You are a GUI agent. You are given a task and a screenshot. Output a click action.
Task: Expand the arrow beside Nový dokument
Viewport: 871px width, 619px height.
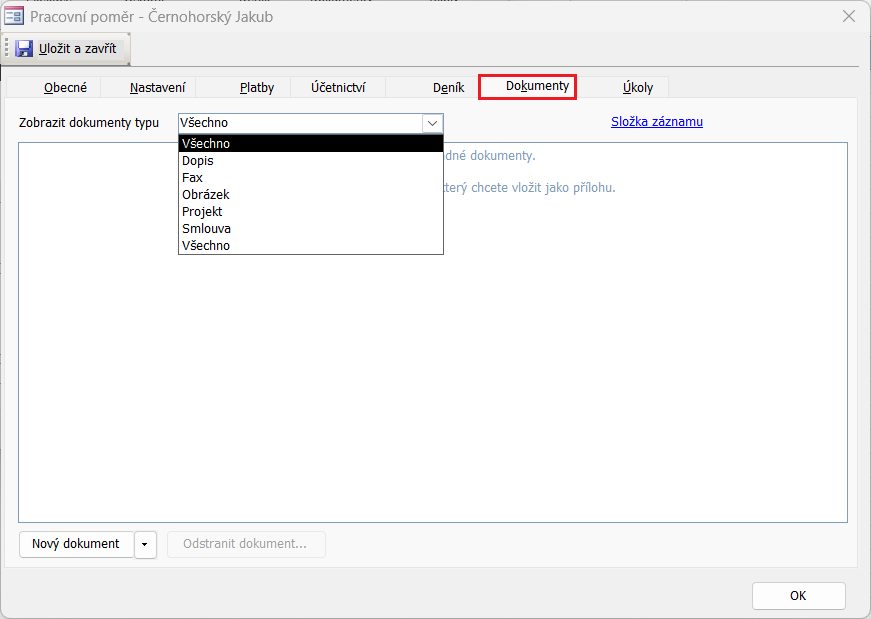pos(145,544)
